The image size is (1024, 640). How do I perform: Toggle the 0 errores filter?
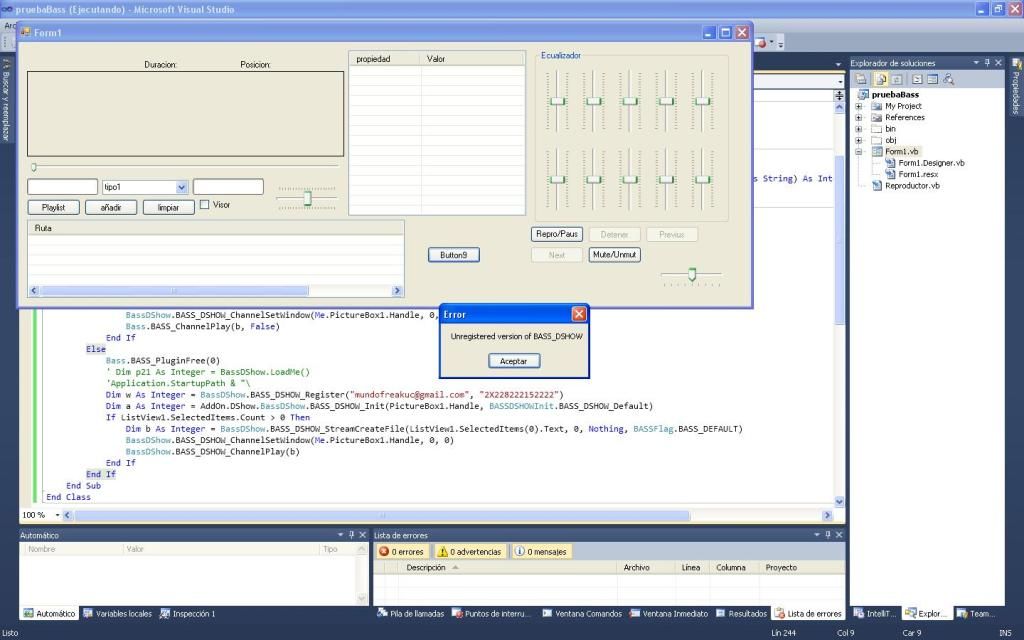tap(402, 552)
